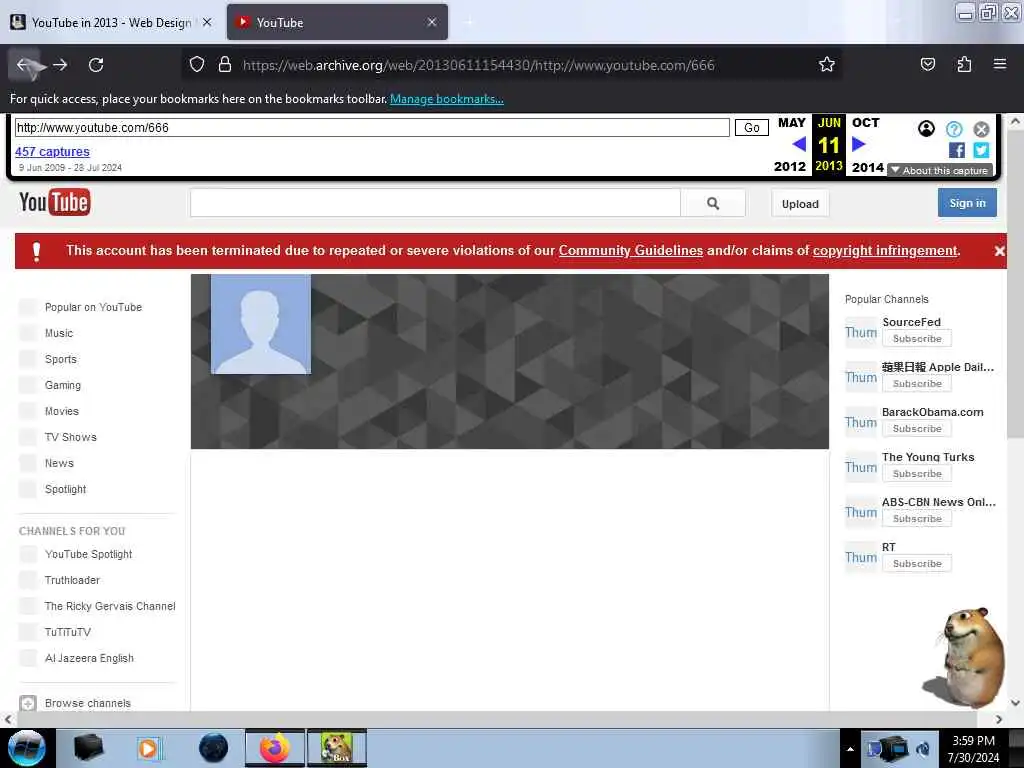
Task: Click the Wayback URL input field
Action: 372,127
